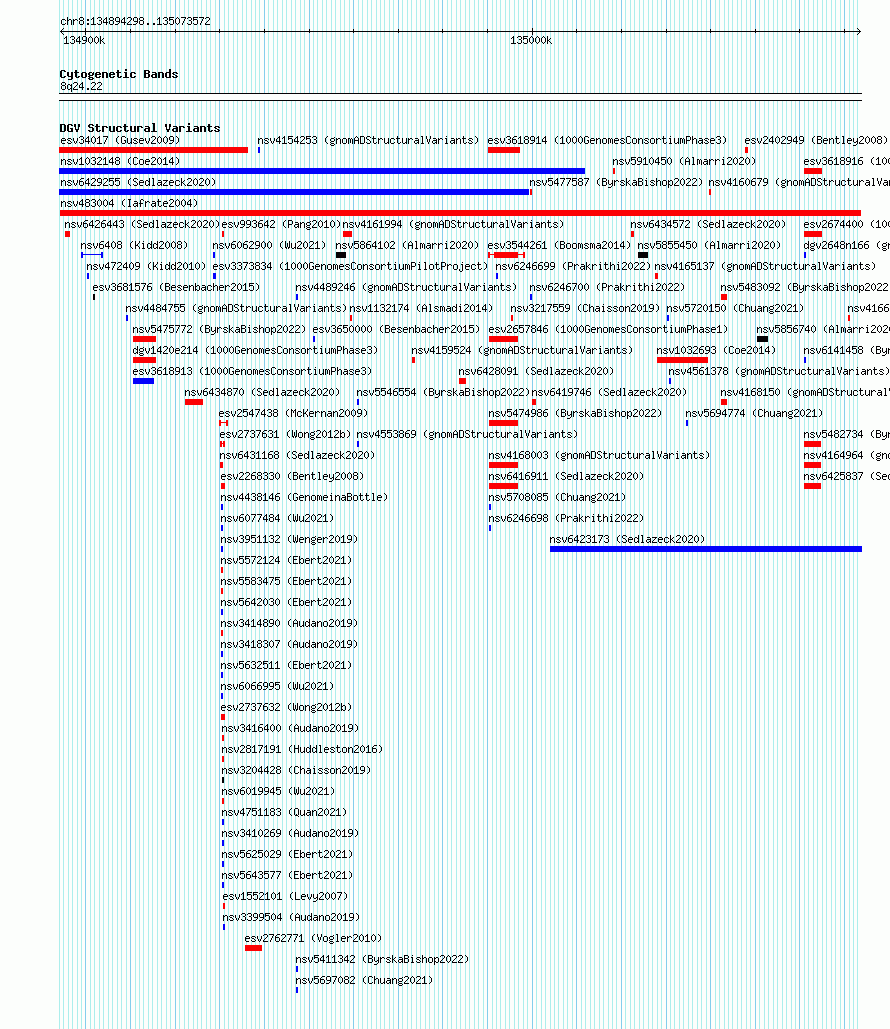Click the black bar under nsv5864102 (Almarri2020)
The height and width of the screenshot is (1029, 890).
coord(341,255)
